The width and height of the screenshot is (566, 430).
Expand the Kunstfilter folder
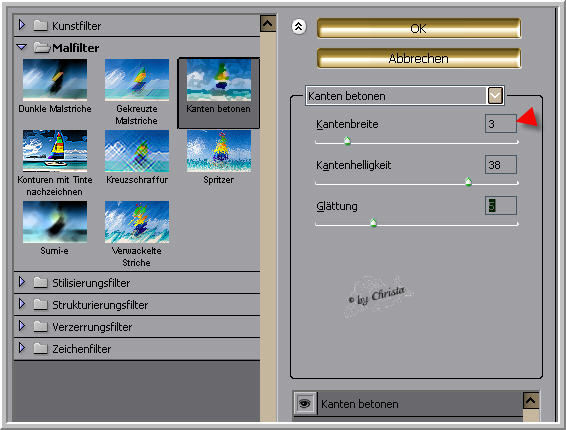click(x=22, y=25)
